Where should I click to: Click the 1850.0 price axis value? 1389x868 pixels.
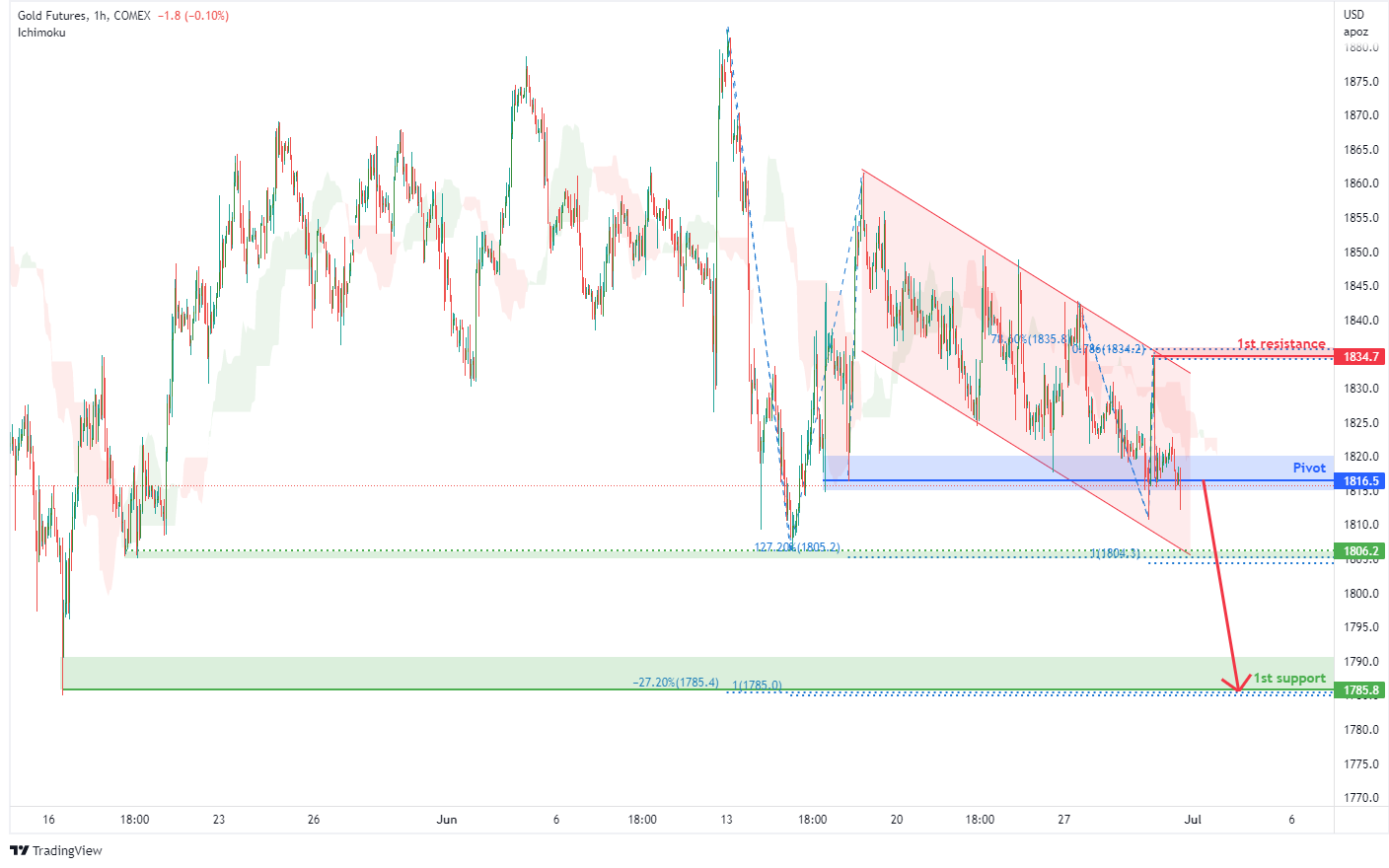pyautogui.click(x=1360, y=253)
